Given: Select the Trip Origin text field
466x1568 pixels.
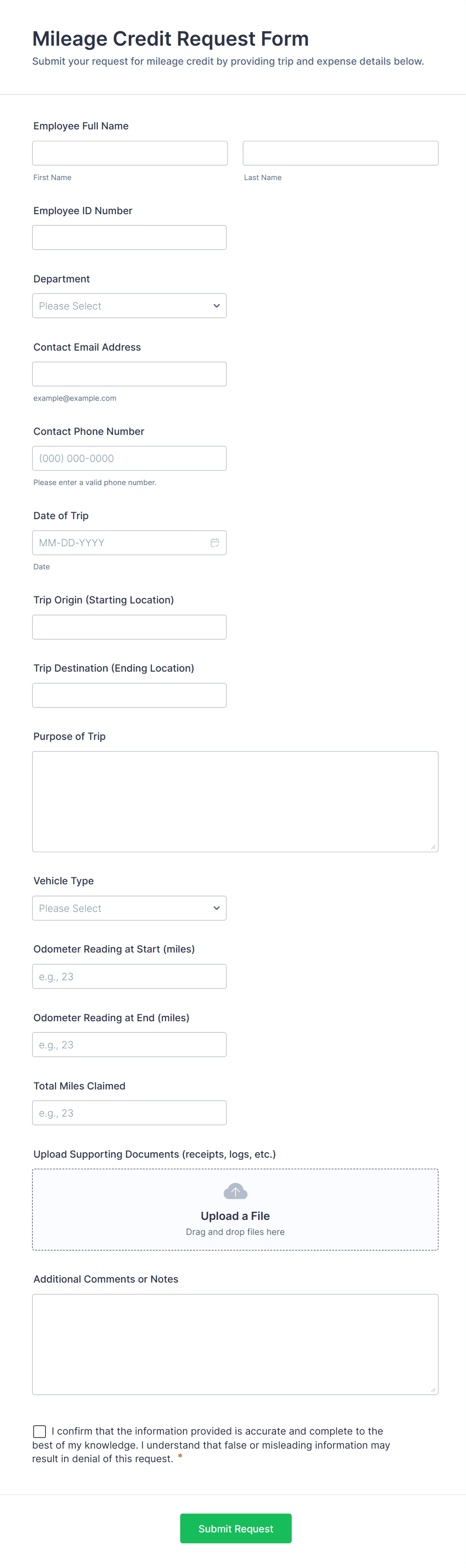Looking at the screenshot, I should [x=129, y=627].
